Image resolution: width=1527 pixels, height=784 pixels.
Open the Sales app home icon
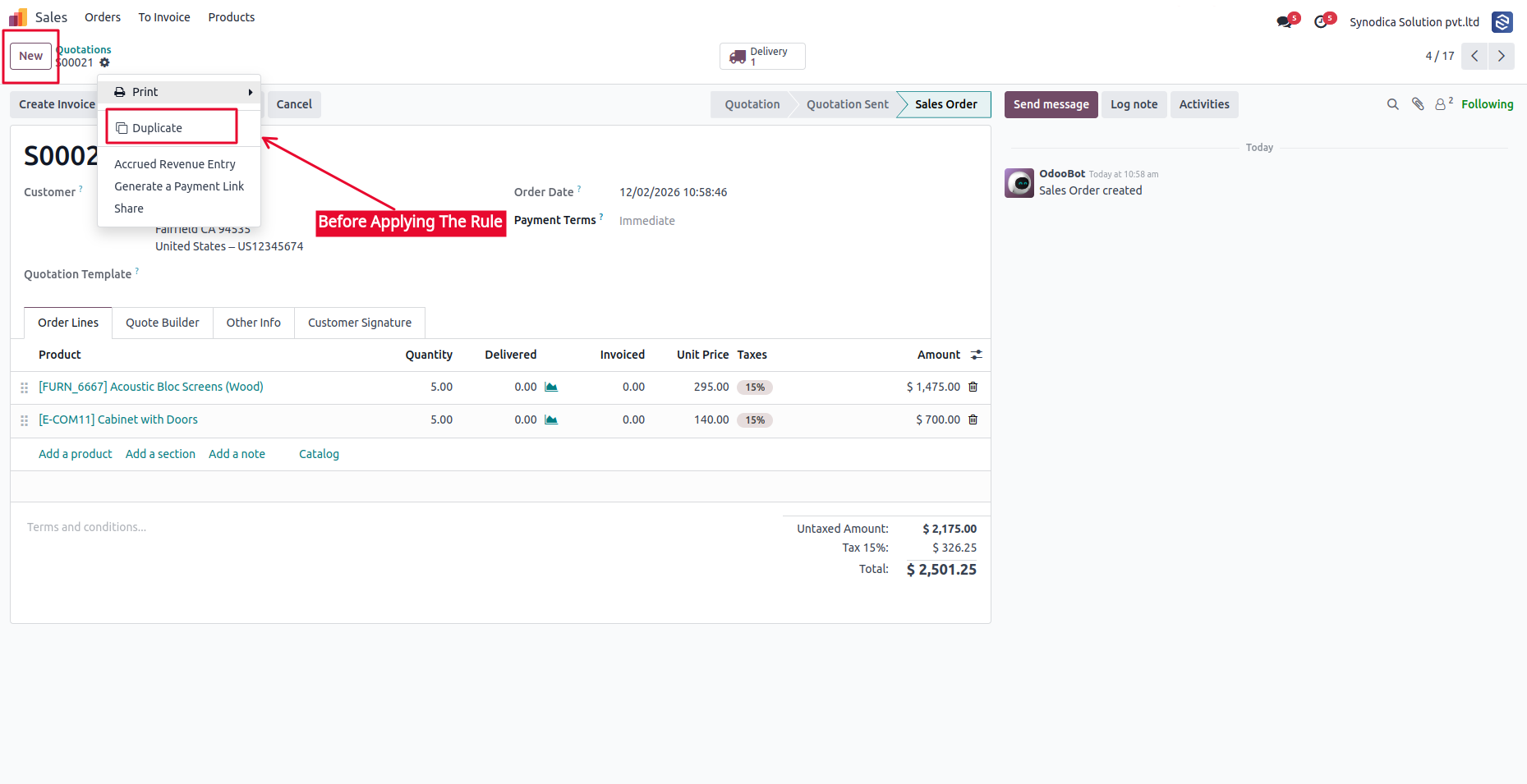pos(18,17)
